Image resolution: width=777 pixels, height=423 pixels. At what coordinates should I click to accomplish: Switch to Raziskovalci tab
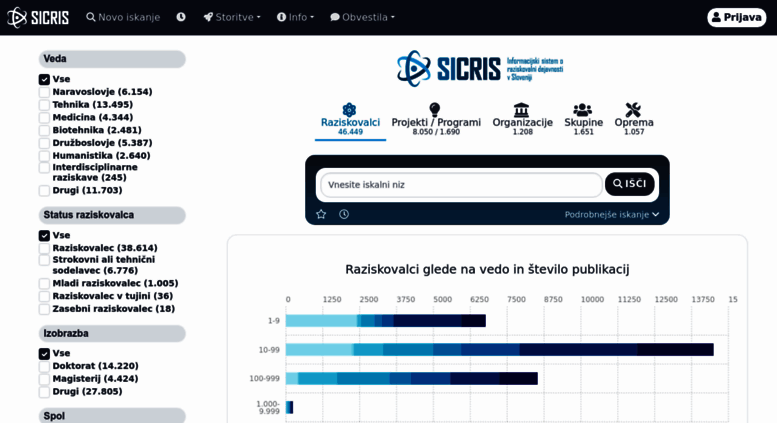(350, 121)
